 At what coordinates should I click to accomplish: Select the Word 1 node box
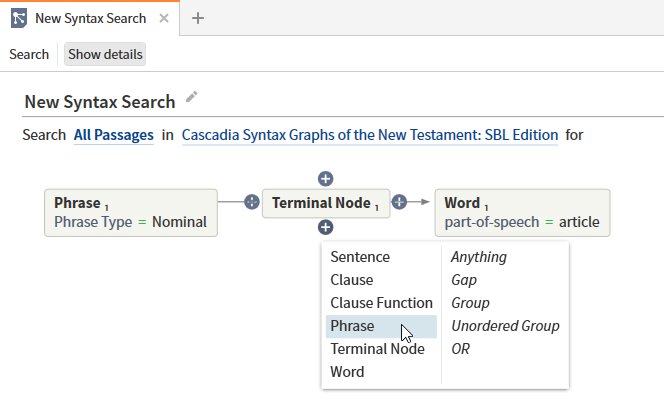pos(522,213)
